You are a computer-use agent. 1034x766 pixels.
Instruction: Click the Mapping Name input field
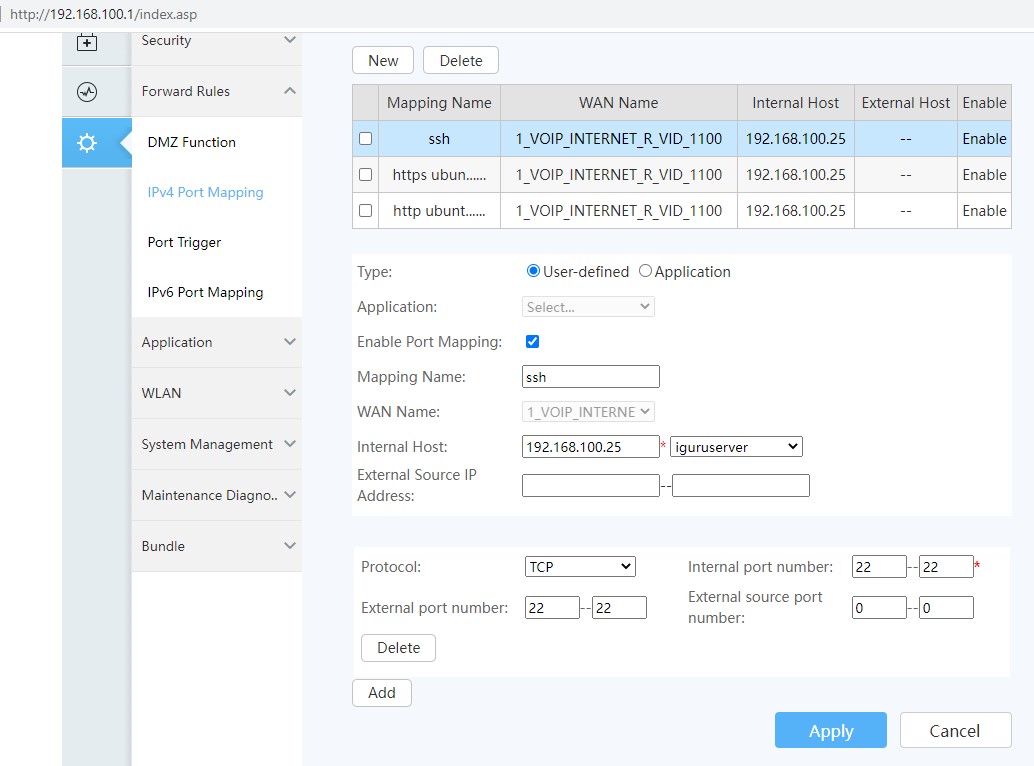590,377
